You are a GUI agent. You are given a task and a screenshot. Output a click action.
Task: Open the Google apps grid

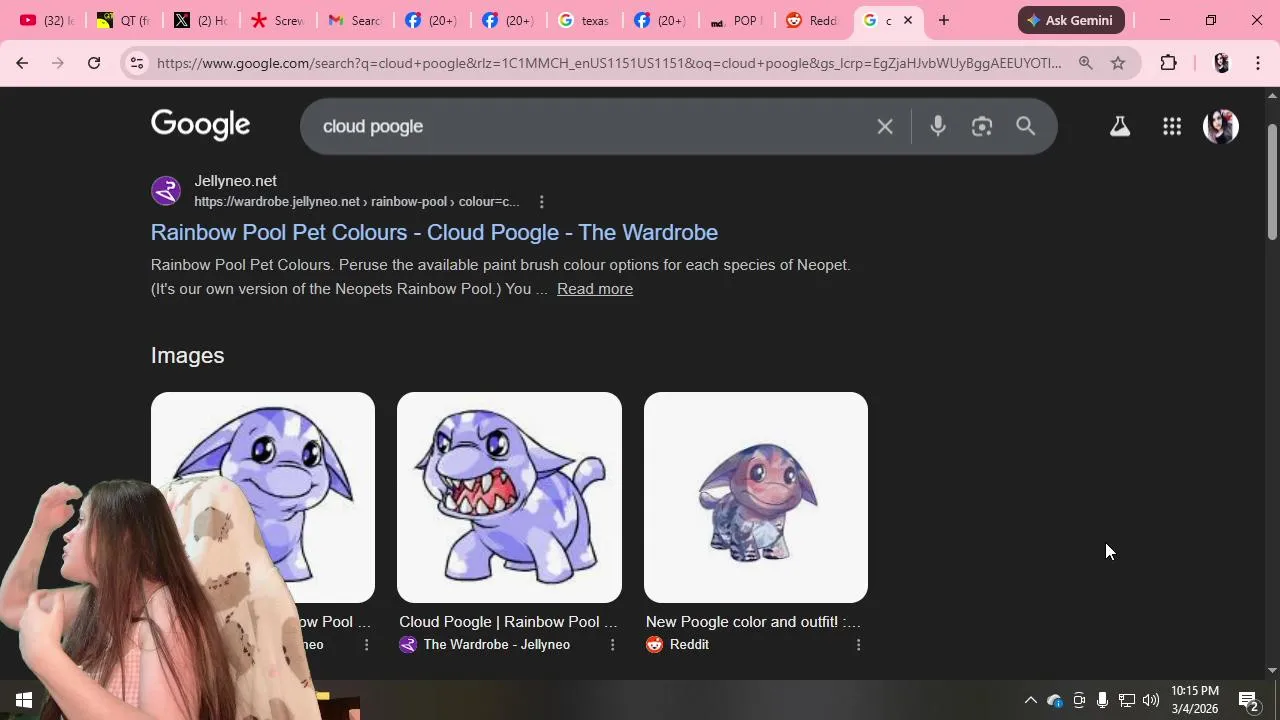pos(1172,126)
